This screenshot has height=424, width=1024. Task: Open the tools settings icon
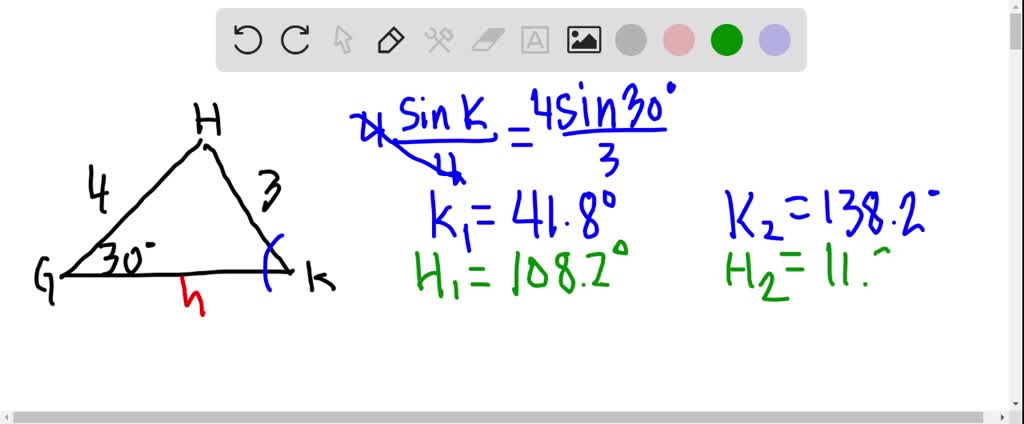tap(439, 41)
